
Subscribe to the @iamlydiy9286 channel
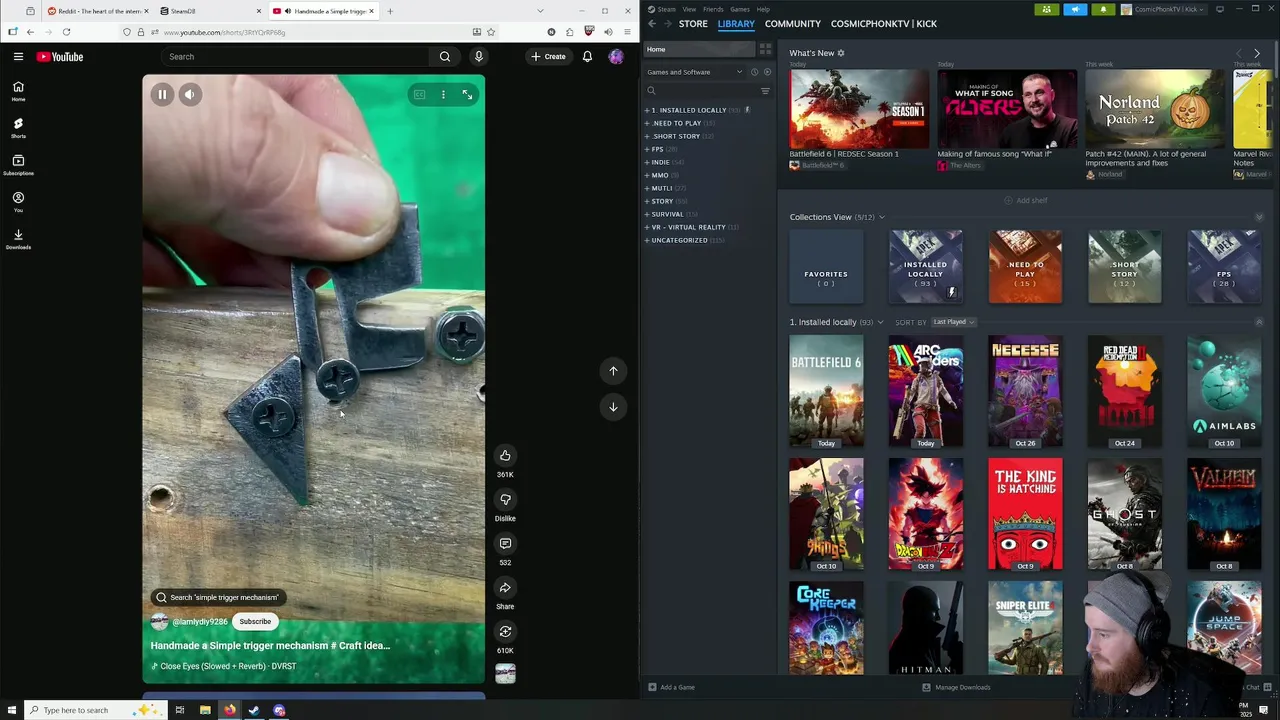pyautogui.click(x=255, y=622)
